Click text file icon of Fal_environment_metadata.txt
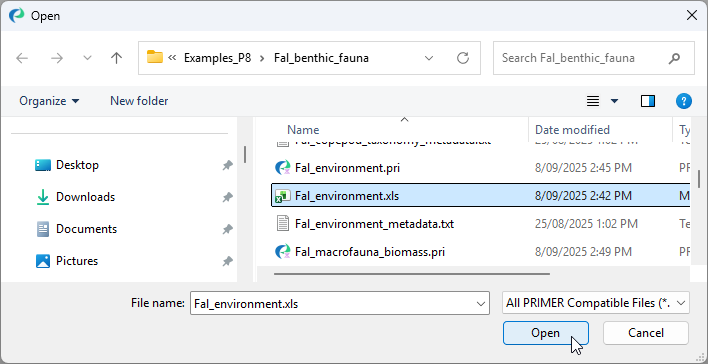This screenshot has height=364, width=708. (283, 224)
